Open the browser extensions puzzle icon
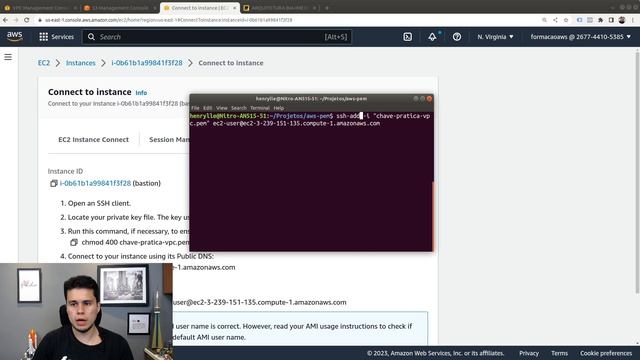 pyautogui.click(x=600, y=20)
